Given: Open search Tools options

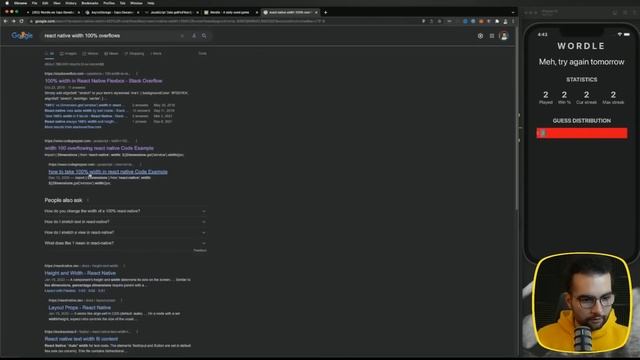Looking at the screenshot, I should (202, 53).
